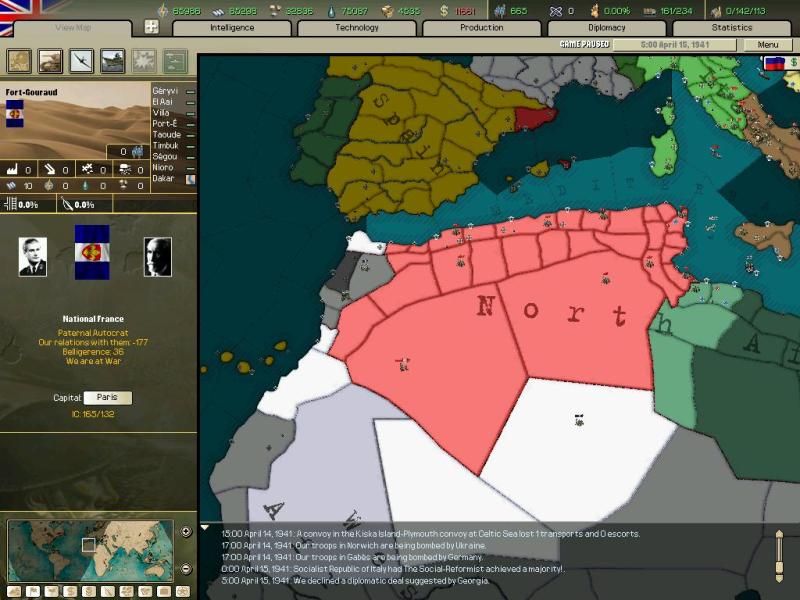Select Nioro in the province list
This screenshot has width=800, height=600.
coord(163,167)
